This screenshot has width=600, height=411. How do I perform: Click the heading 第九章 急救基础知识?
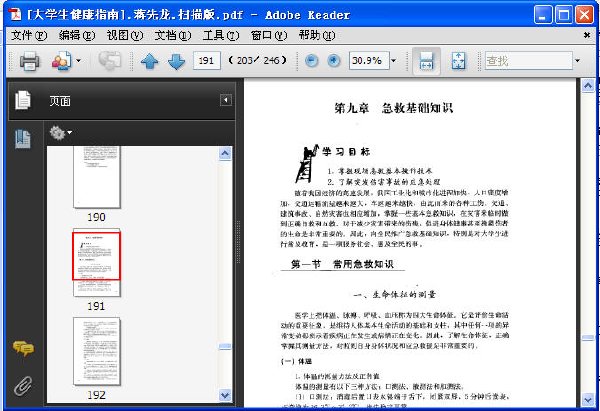[x=394, y=108]
